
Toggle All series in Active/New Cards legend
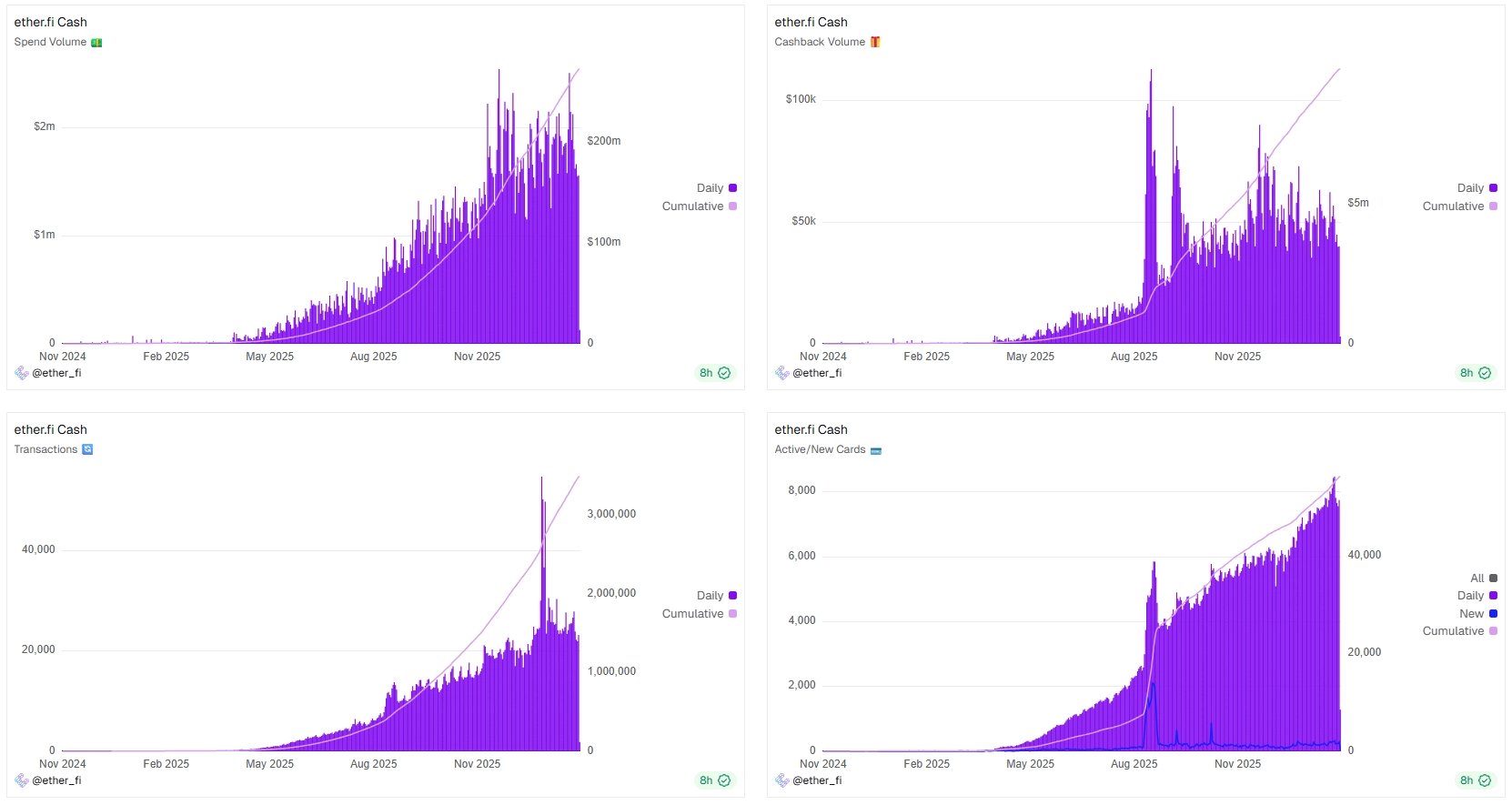coord(1483,579)
